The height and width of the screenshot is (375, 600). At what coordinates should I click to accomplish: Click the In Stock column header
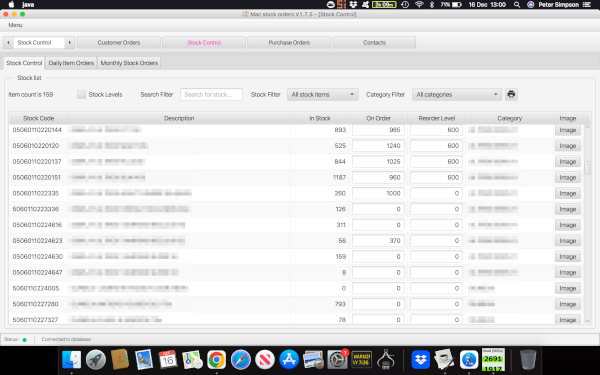[x=320, y=118]
